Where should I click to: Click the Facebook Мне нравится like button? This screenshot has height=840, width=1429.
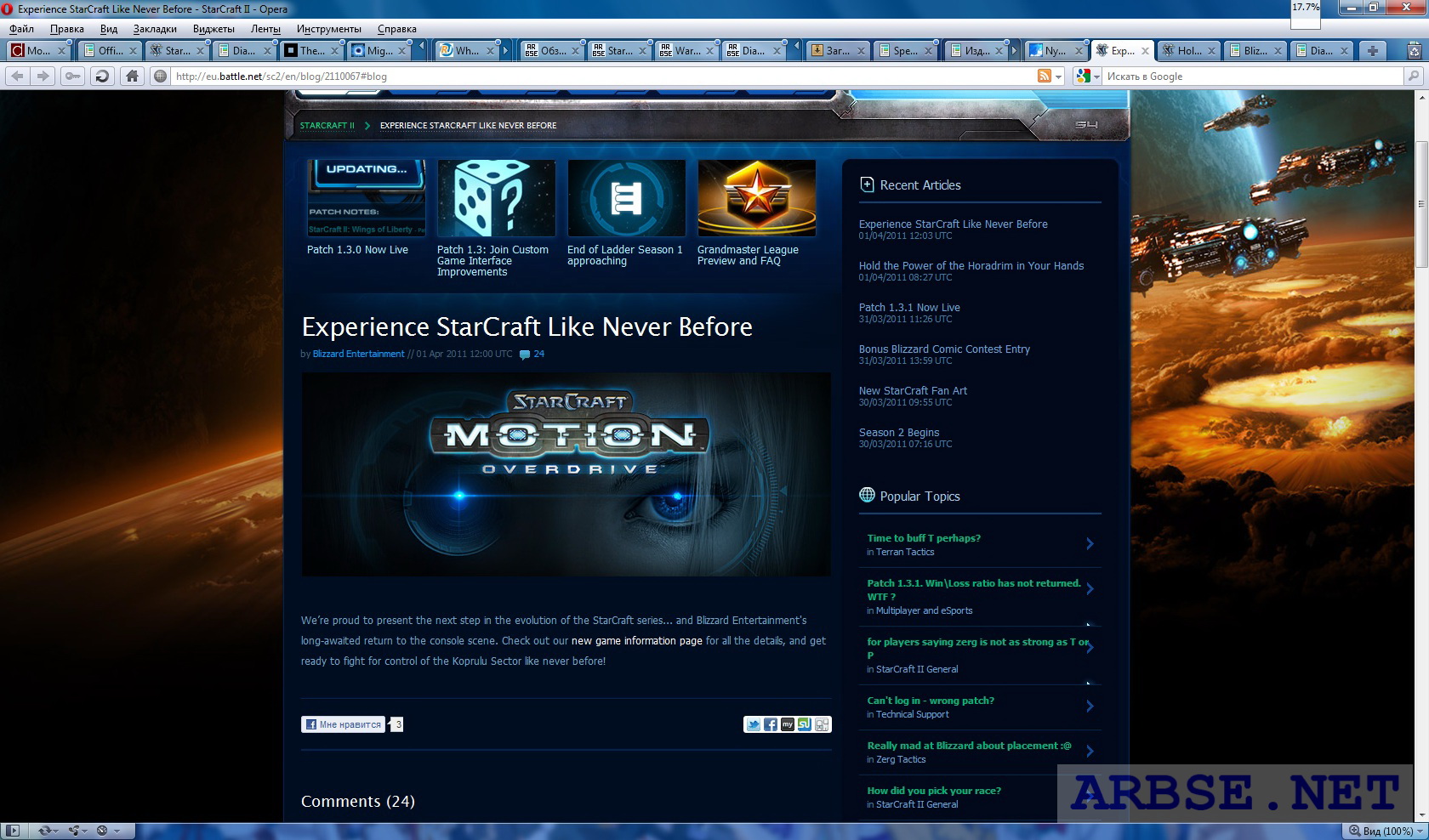tap(344, 724)
